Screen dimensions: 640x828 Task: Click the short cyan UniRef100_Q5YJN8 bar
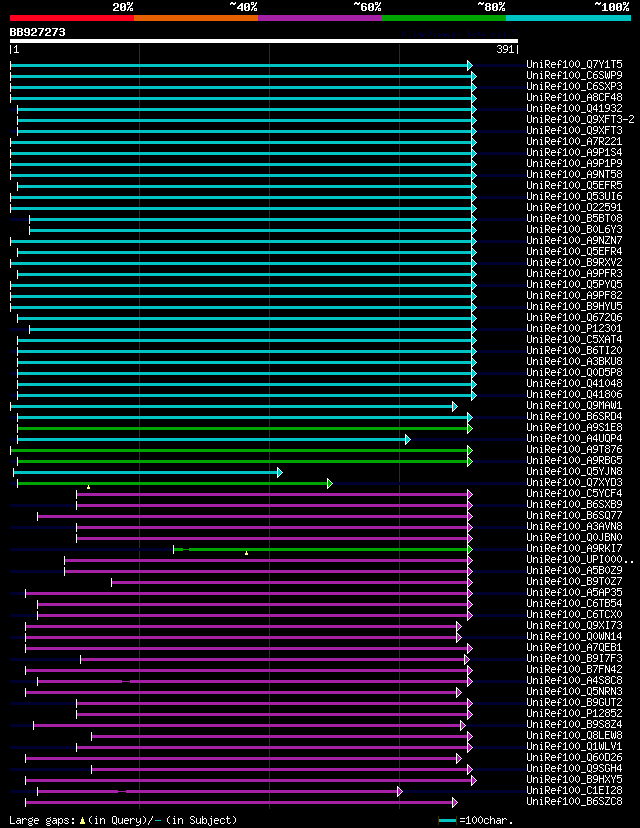click(x=148, y=473)
